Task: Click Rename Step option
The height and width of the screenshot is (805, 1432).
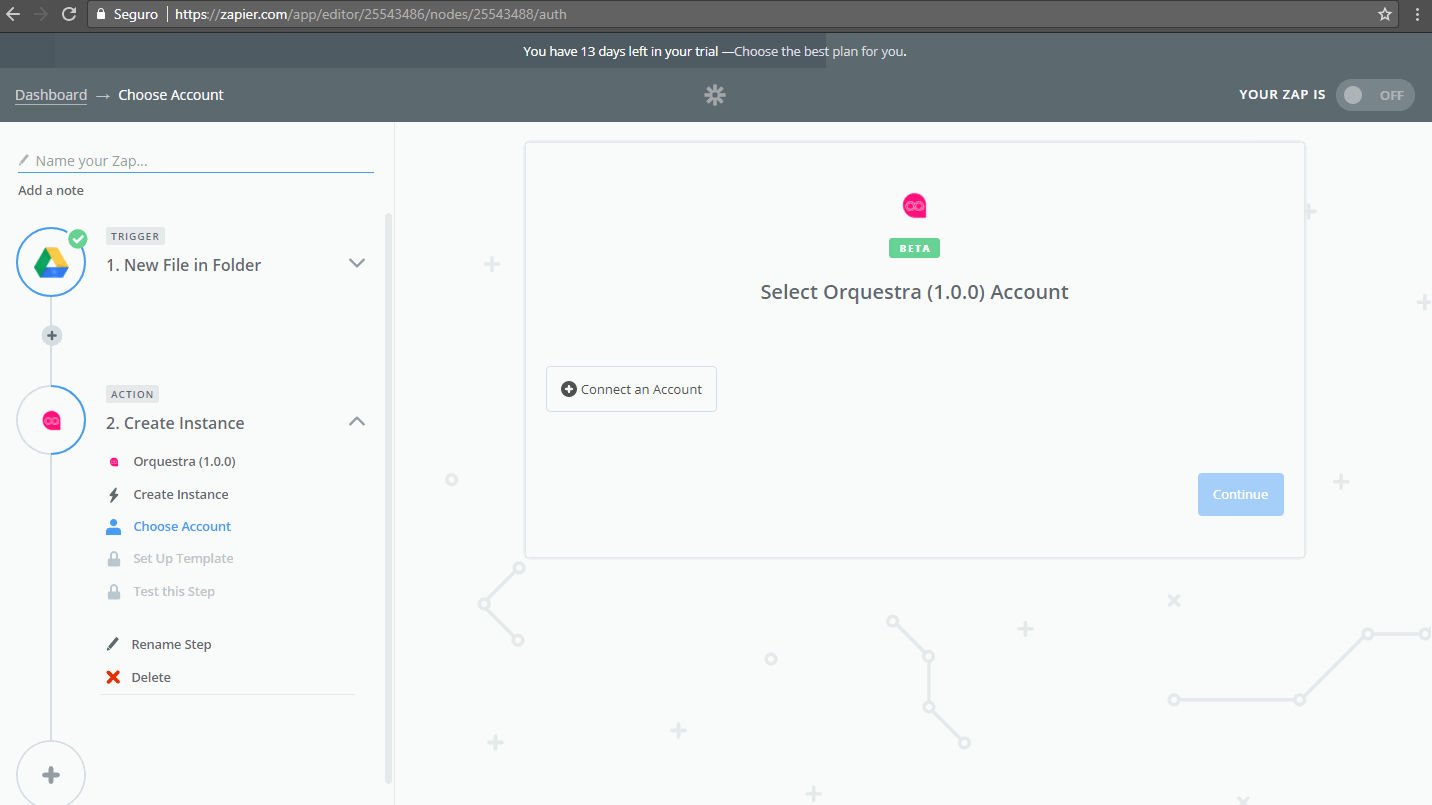Action: (x=171, y=644)
